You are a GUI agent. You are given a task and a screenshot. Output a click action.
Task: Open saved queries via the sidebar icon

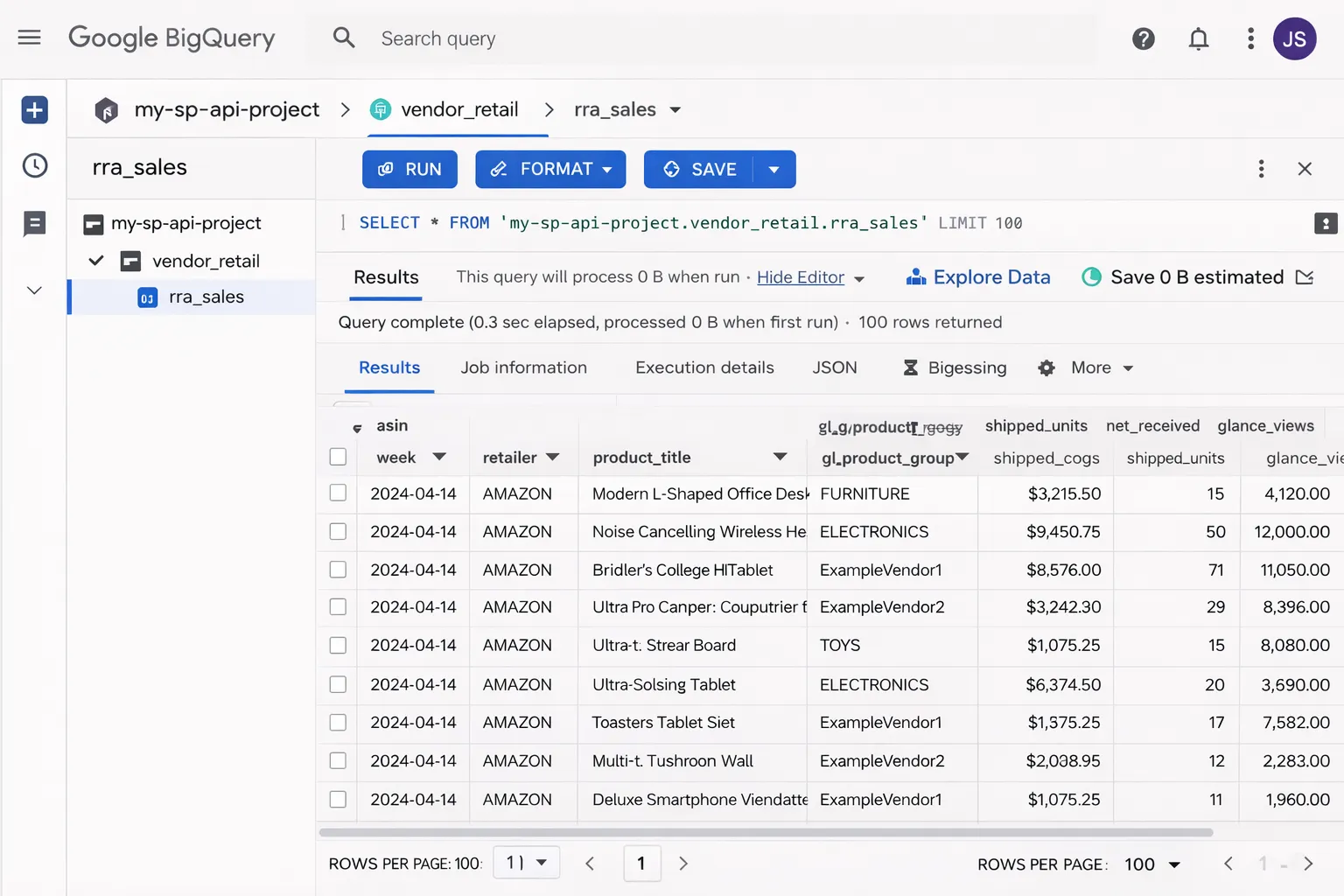coord(33,224)
